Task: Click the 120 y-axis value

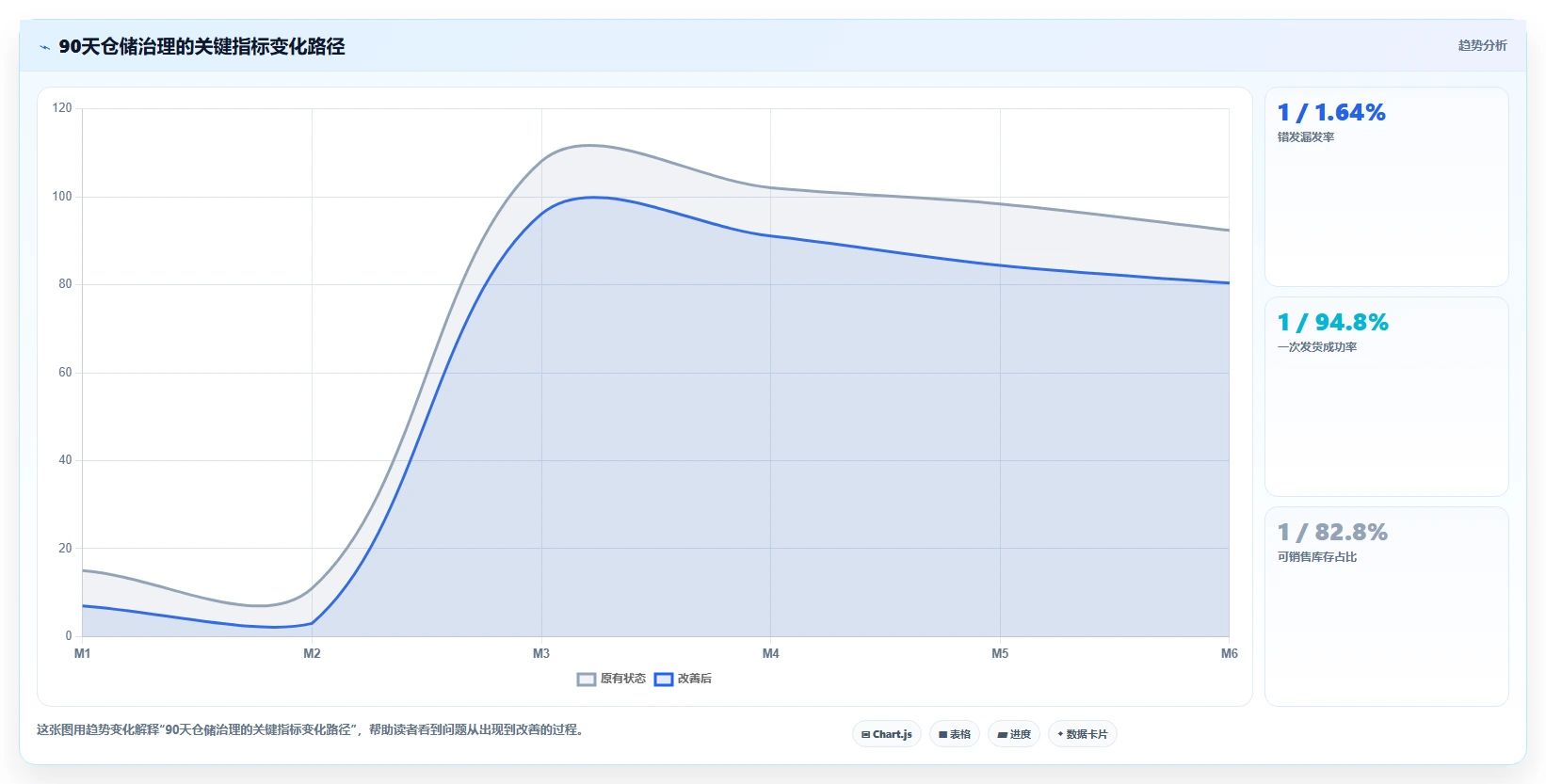Action: [62, 108]
